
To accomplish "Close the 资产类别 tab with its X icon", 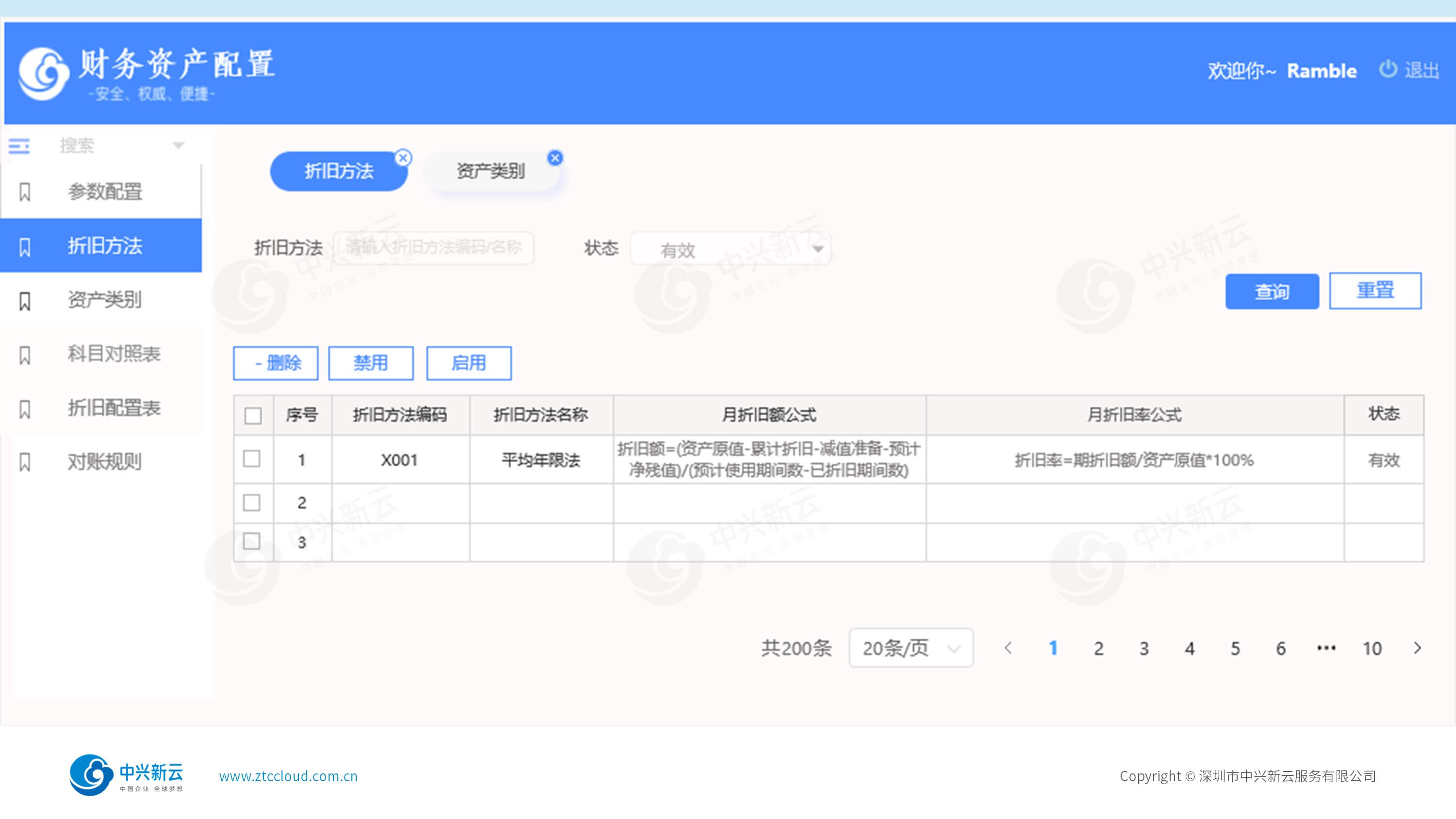I will pyautogui.click(x=555, y=158).
